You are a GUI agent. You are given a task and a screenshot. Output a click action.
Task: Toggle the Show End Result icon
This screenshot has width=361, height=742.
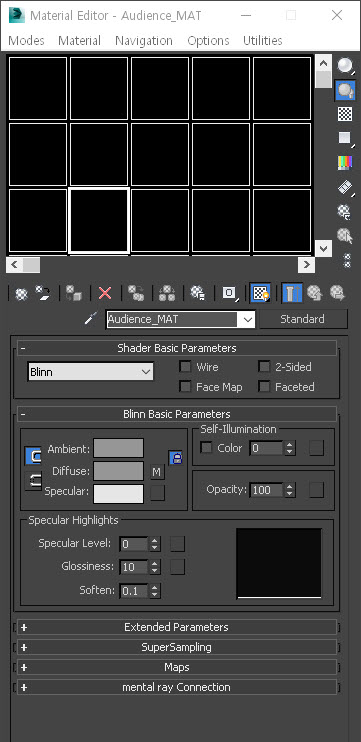(x=292, y=293)
